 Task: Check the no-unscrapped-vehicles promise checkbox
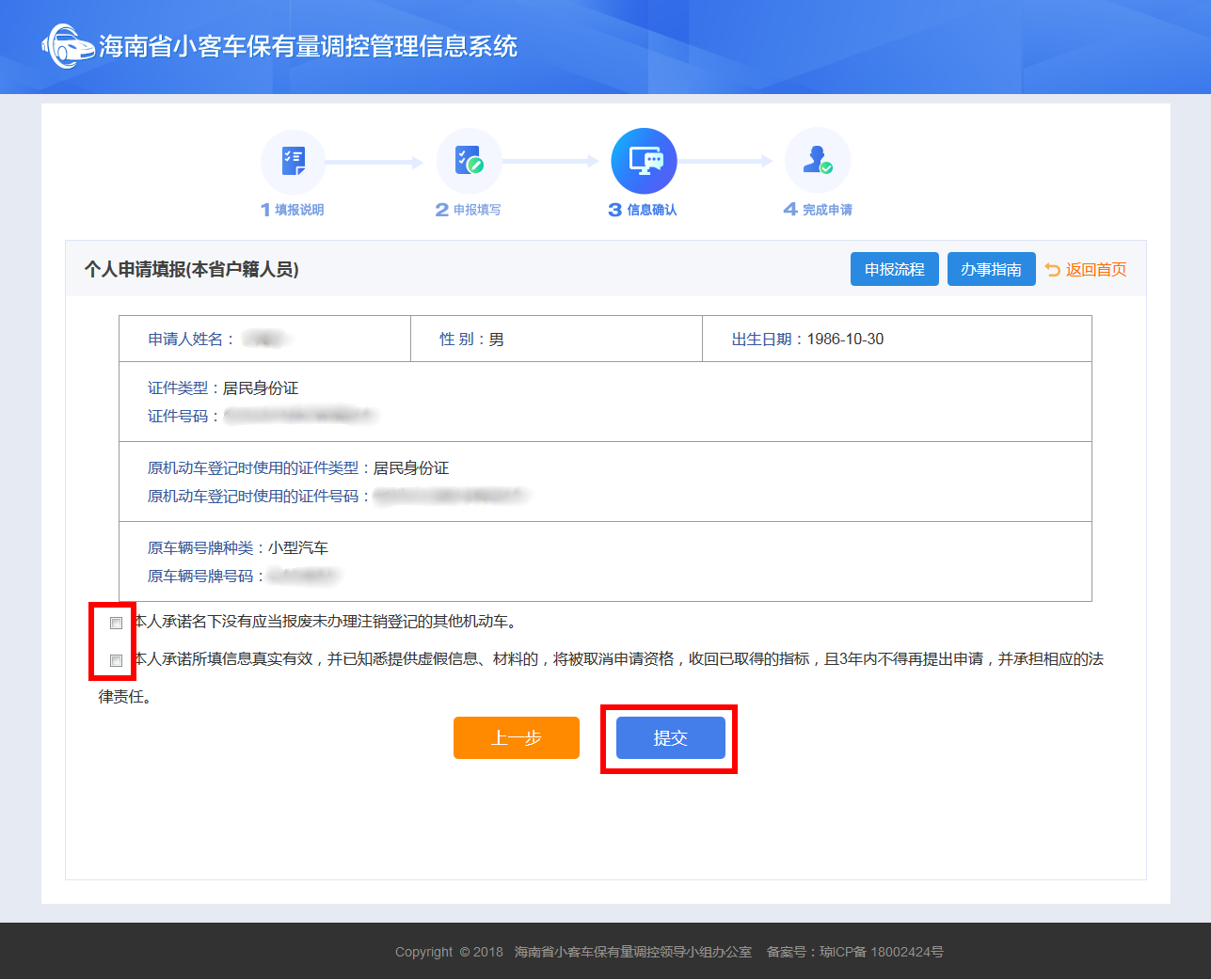(117, 623)
